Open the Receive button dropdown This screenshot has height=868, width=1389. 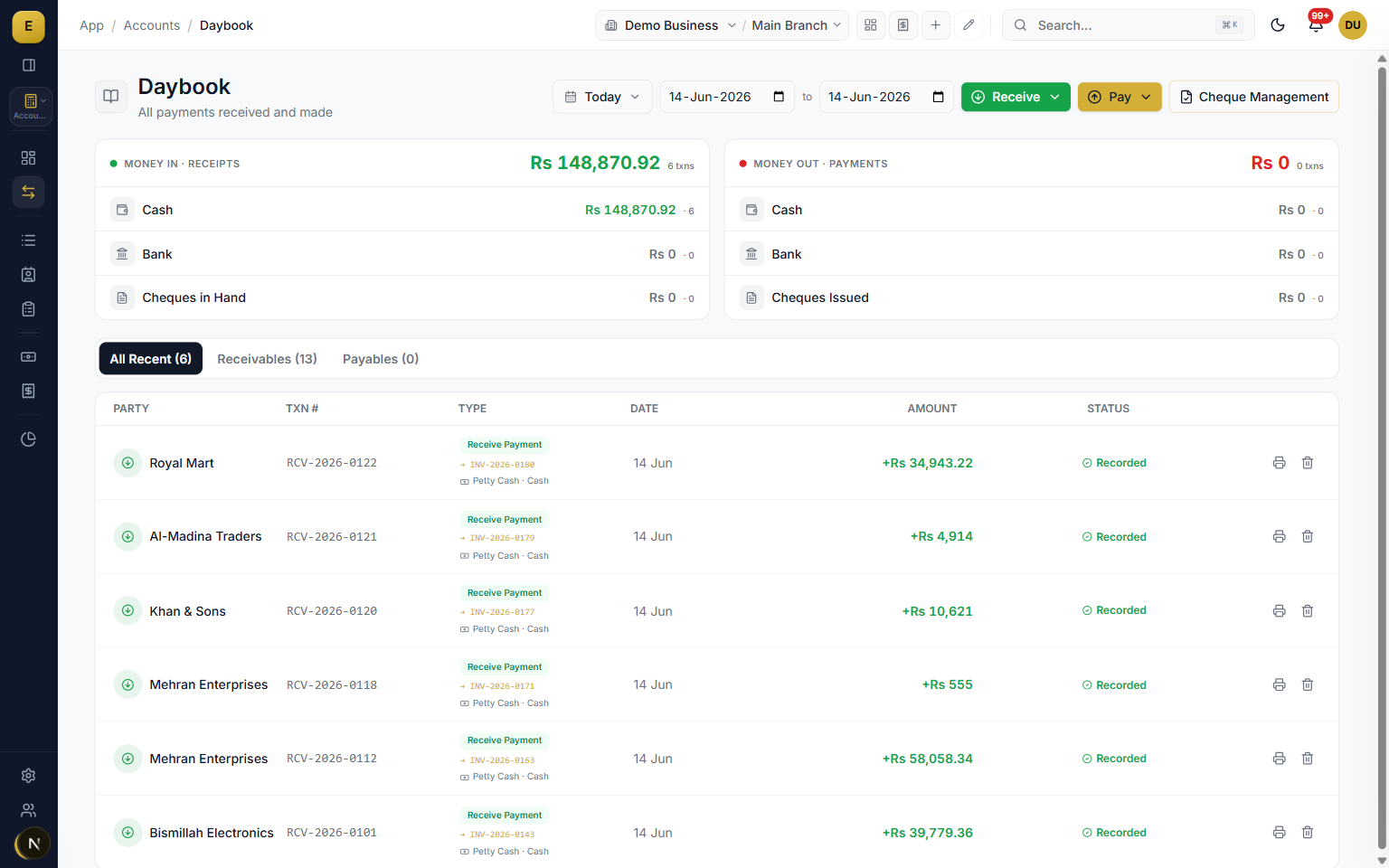[x=1016, y=97]
